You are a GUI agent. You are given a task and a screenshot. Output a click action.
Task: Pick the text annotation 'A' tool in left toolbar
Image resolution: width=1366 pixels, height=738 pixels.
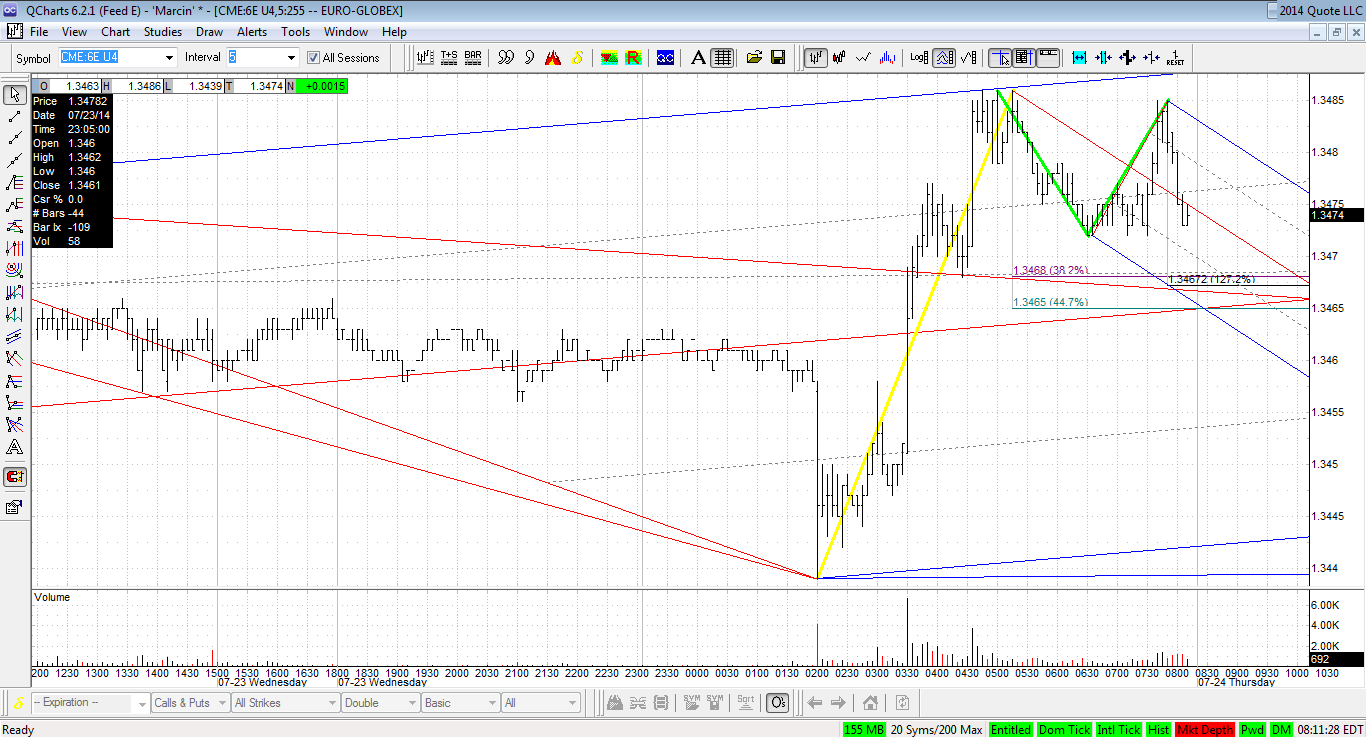[15, 447]
